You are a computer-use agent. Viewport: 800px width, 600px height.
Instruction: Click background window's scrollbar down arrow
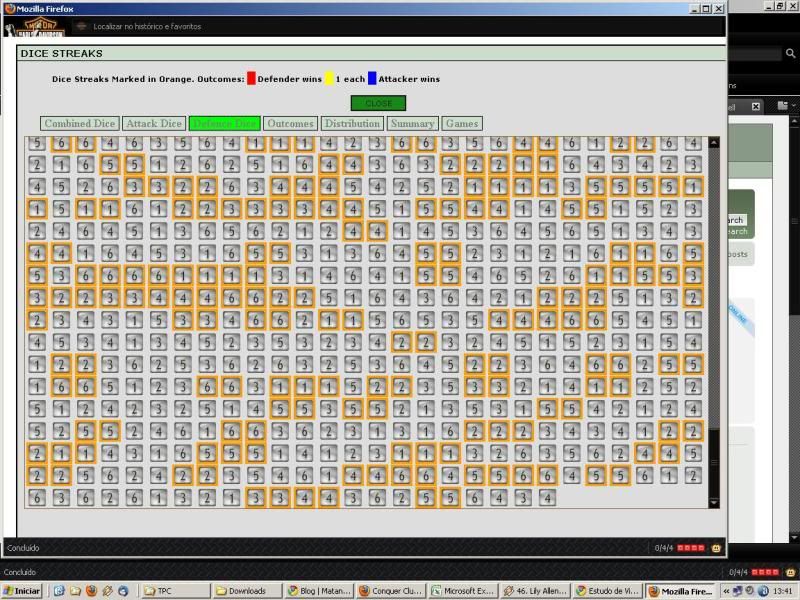(794, 537)
